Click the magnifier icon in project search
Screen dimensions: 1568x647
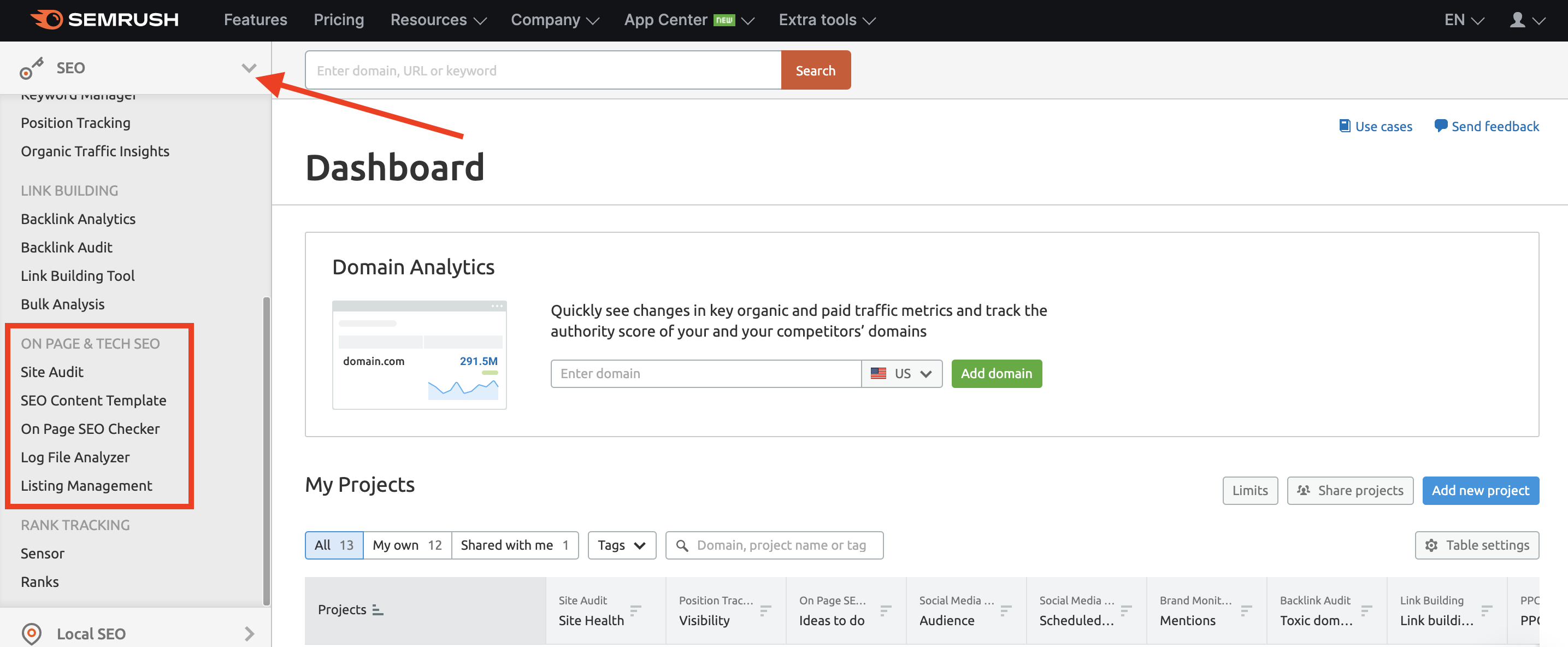click(x=682, y=545)
